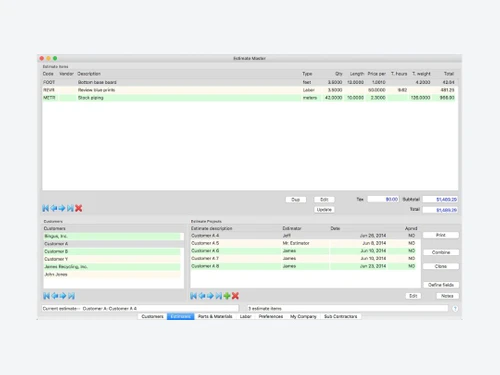Click the Current estimate status field

140,309
